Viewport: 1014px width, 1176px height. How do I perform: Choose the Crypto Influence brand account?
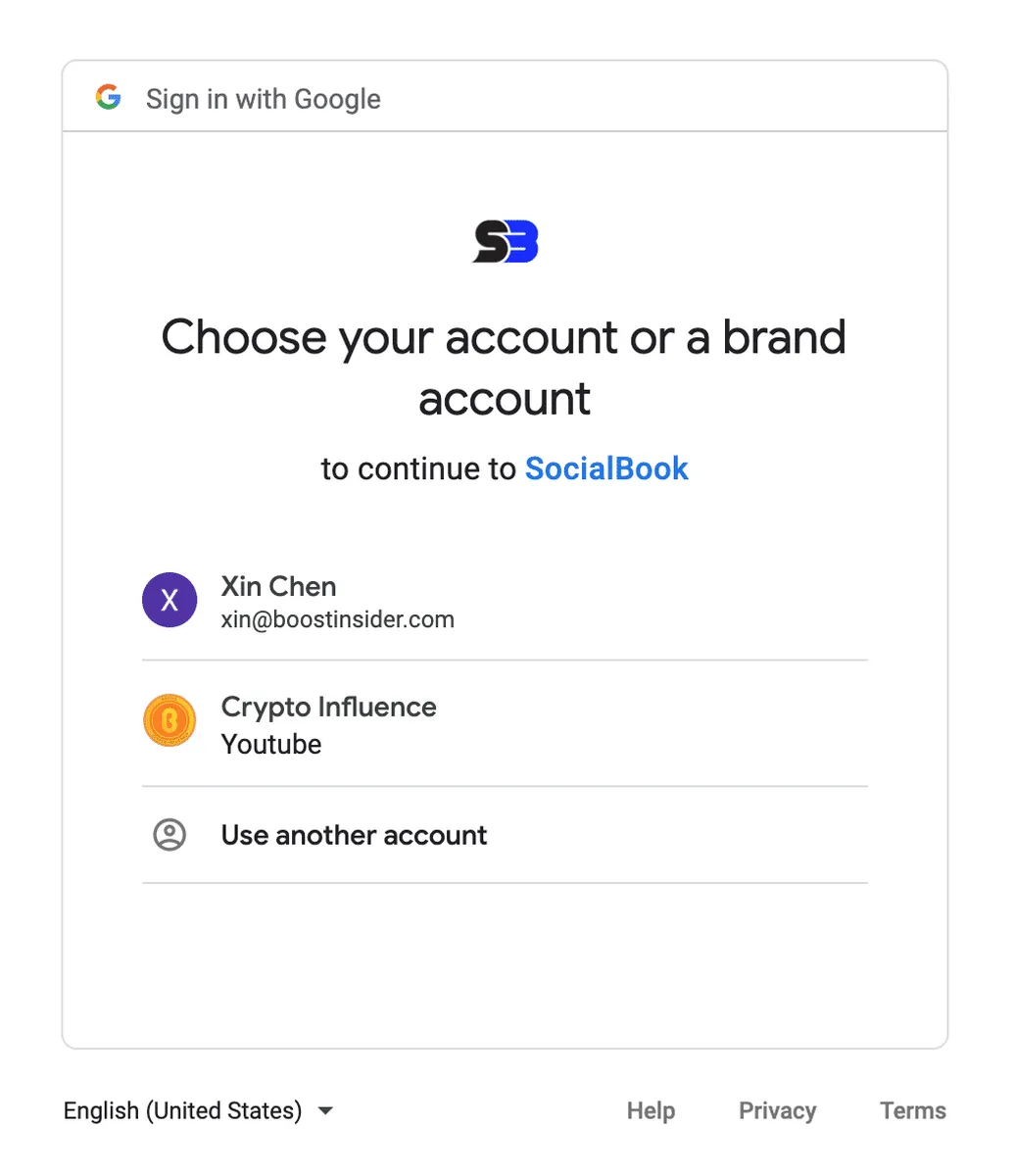coord(329,707)
